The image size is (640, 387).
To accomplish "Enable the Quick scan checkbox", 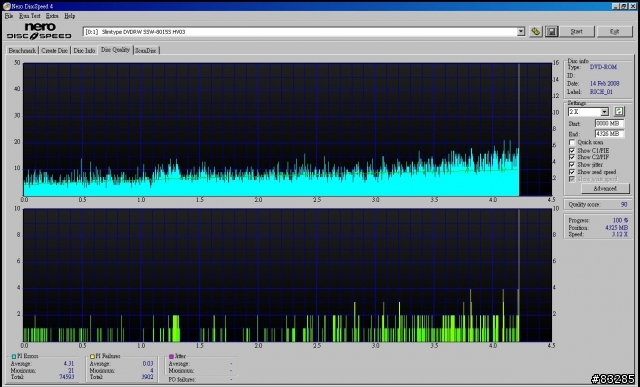I will point(572,142).
